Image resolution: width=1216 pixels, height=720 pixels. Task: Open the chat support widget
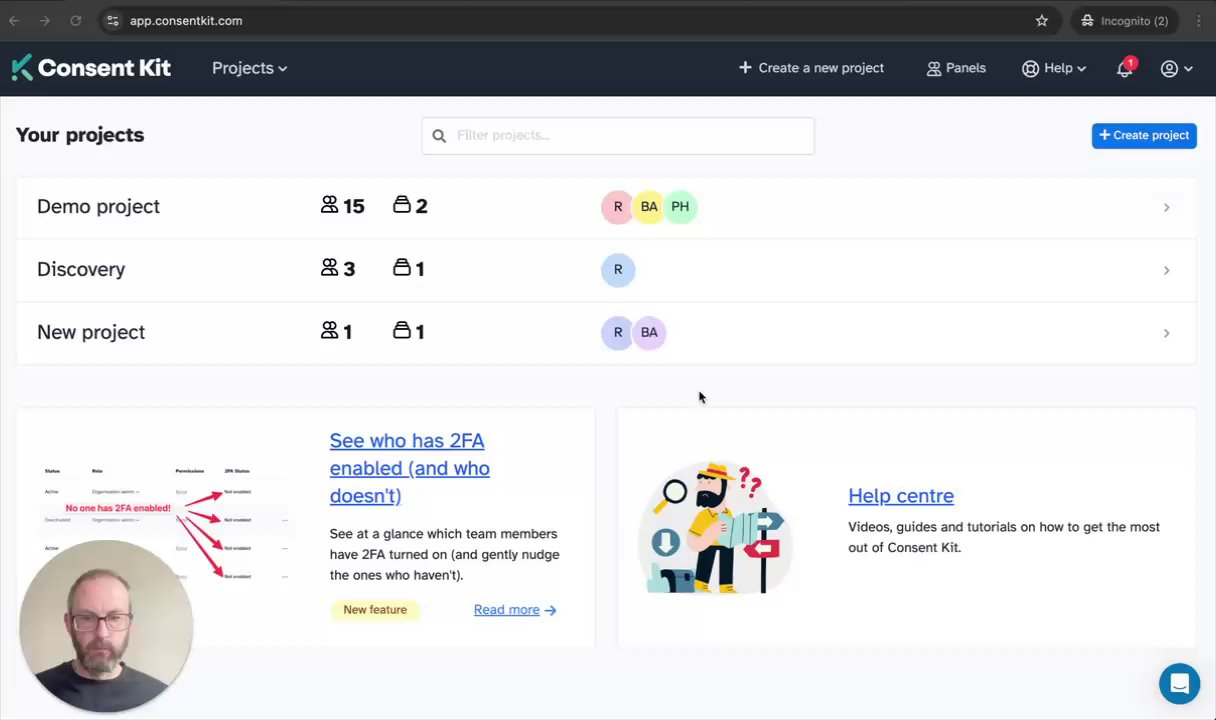[x=1179, y=684]
